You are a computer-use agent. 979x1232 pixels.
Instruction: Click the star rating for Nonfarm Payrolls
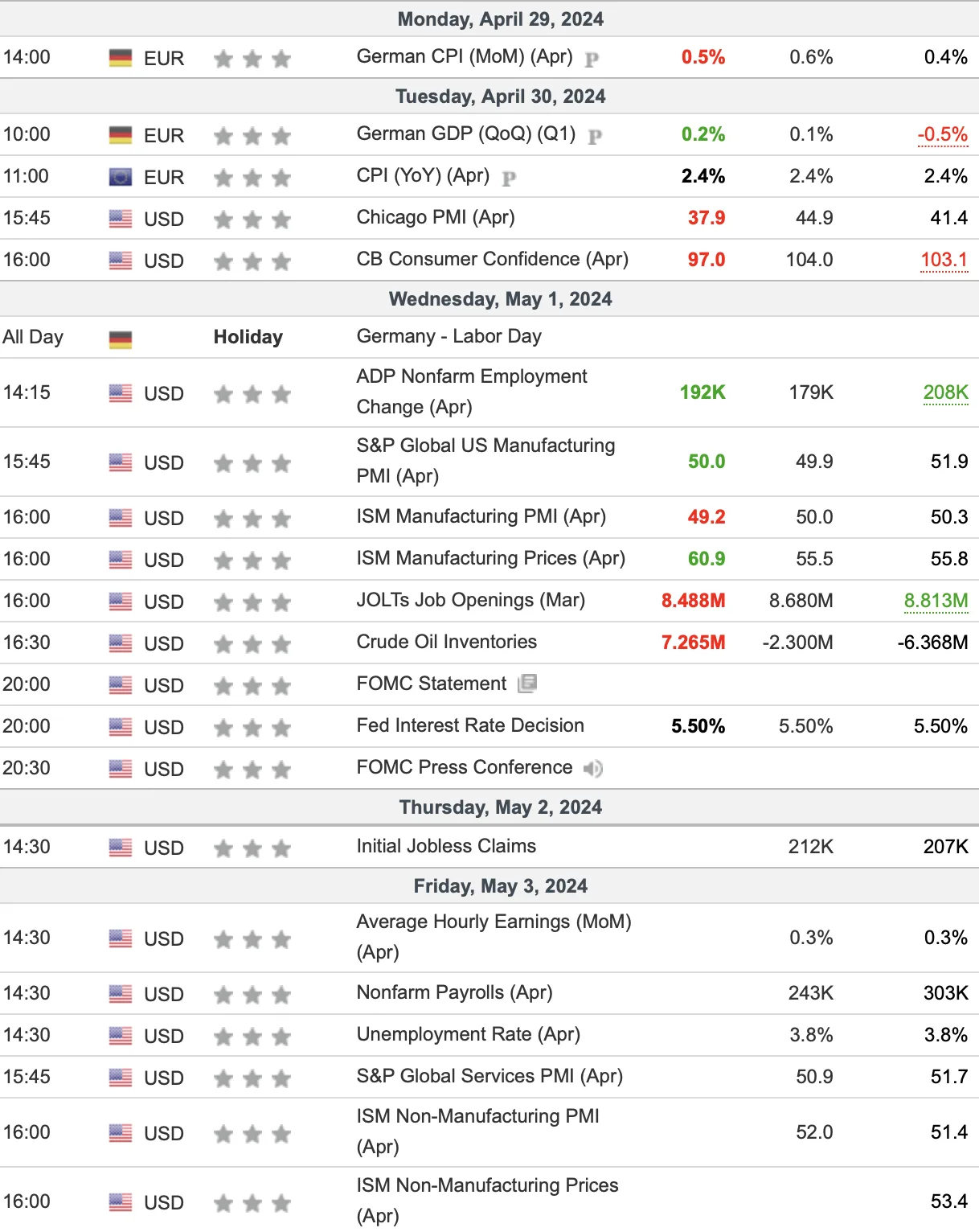point(252,995)
